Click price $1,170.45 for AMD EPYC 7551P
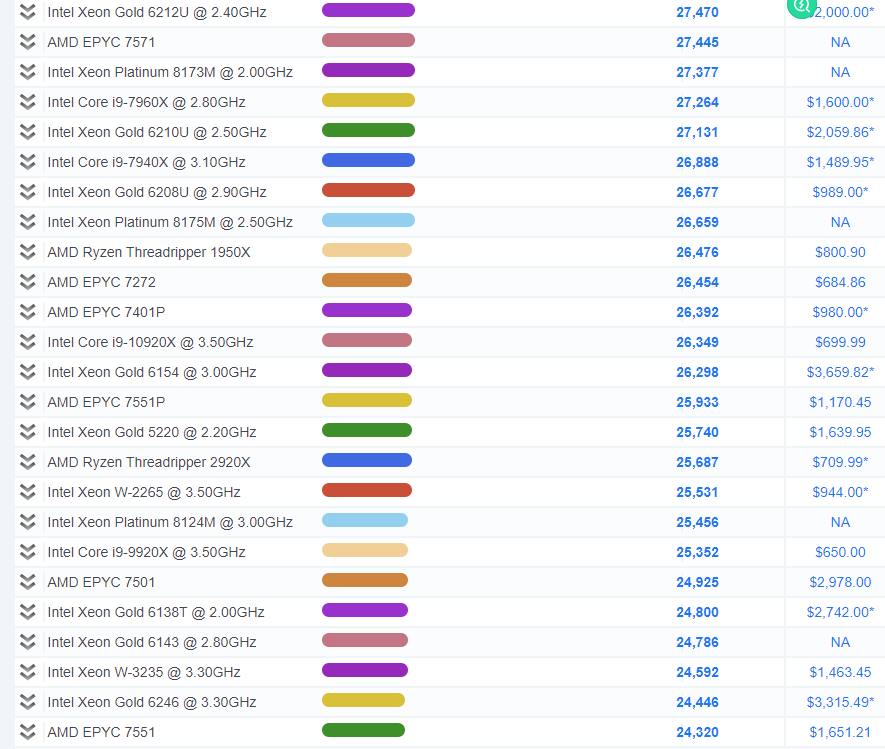The image size is (885, 749). click(840, 402)
